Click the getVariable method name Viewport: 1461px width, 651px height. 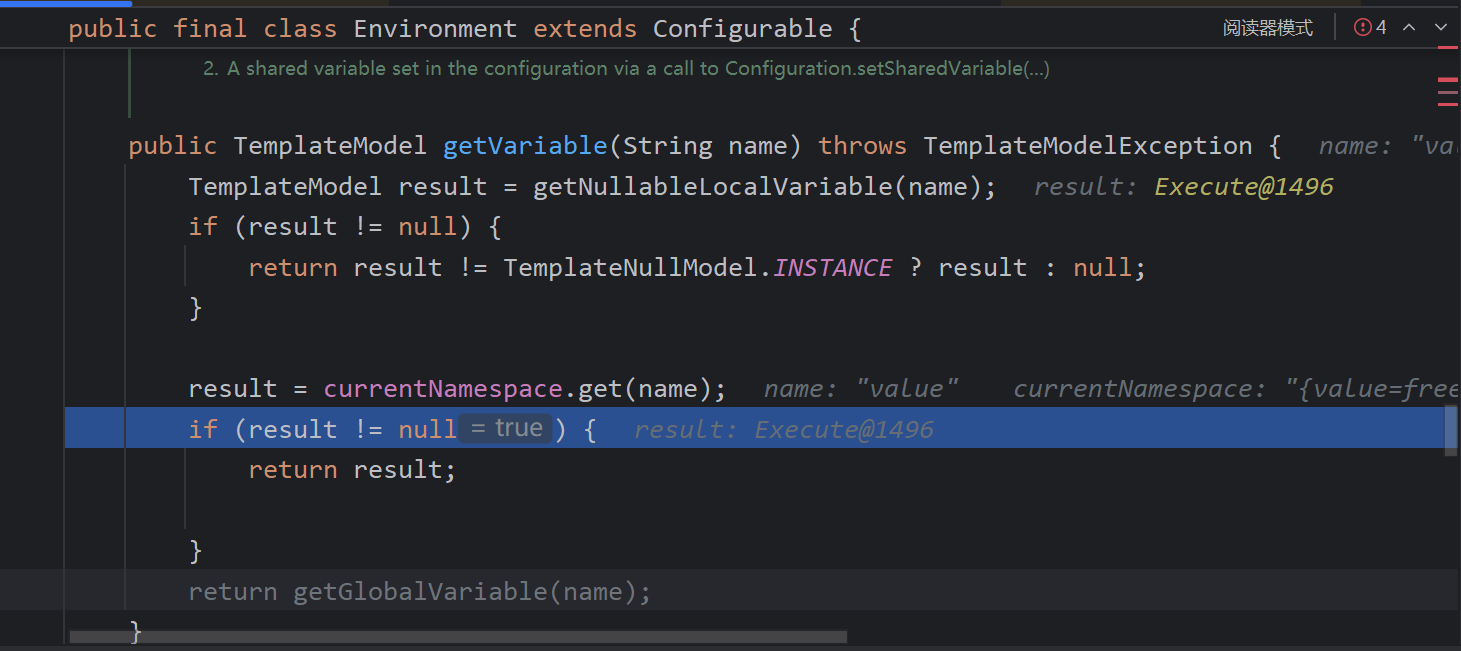pos(525,146)
